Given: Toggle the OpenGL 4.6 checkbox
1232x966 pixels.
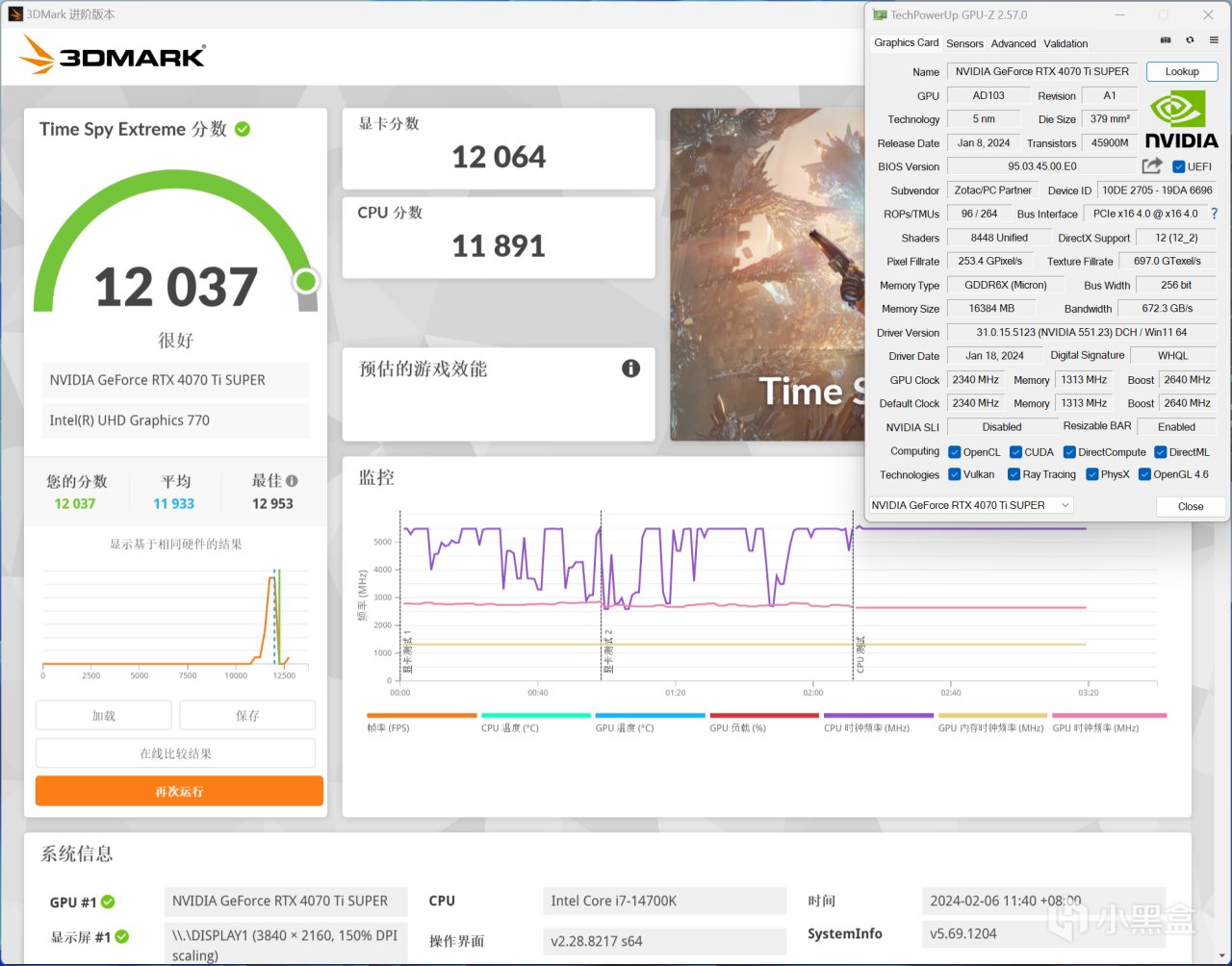Looking at the screenshot, I should coord(1144,474).
